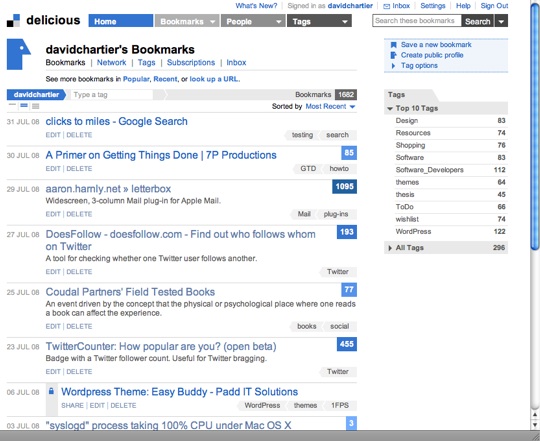Image resolution: width=540 pixels, height=441 pixels.
Task: Click in the Search these bookmarks field
Action: (417, 21)
